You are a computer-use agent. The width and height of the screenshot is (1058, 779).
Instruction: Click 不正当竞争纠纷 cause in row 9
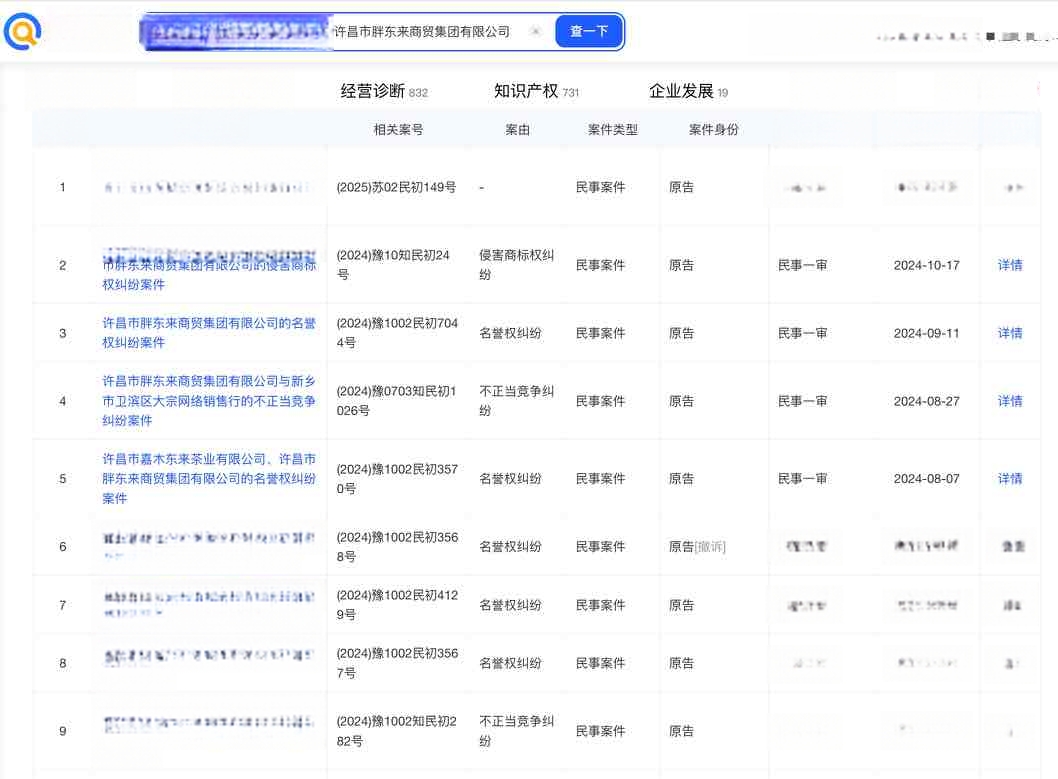coord(516,730)
